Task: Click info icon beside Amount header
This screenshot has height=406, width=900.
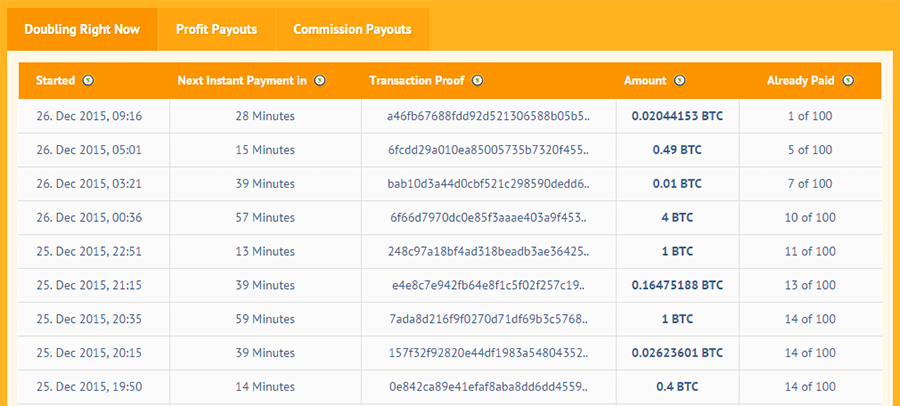Action: coord(680,81)
